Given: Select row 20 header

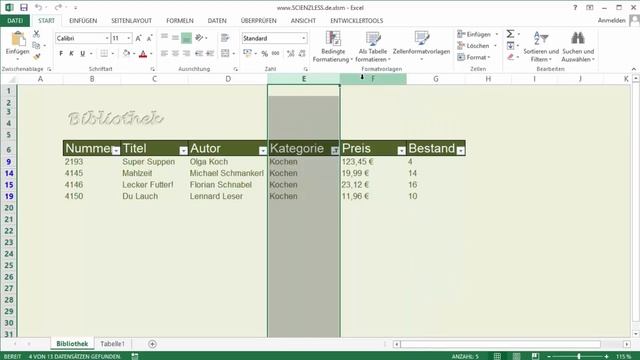Looking at the screenshot, I should (9, 208).
